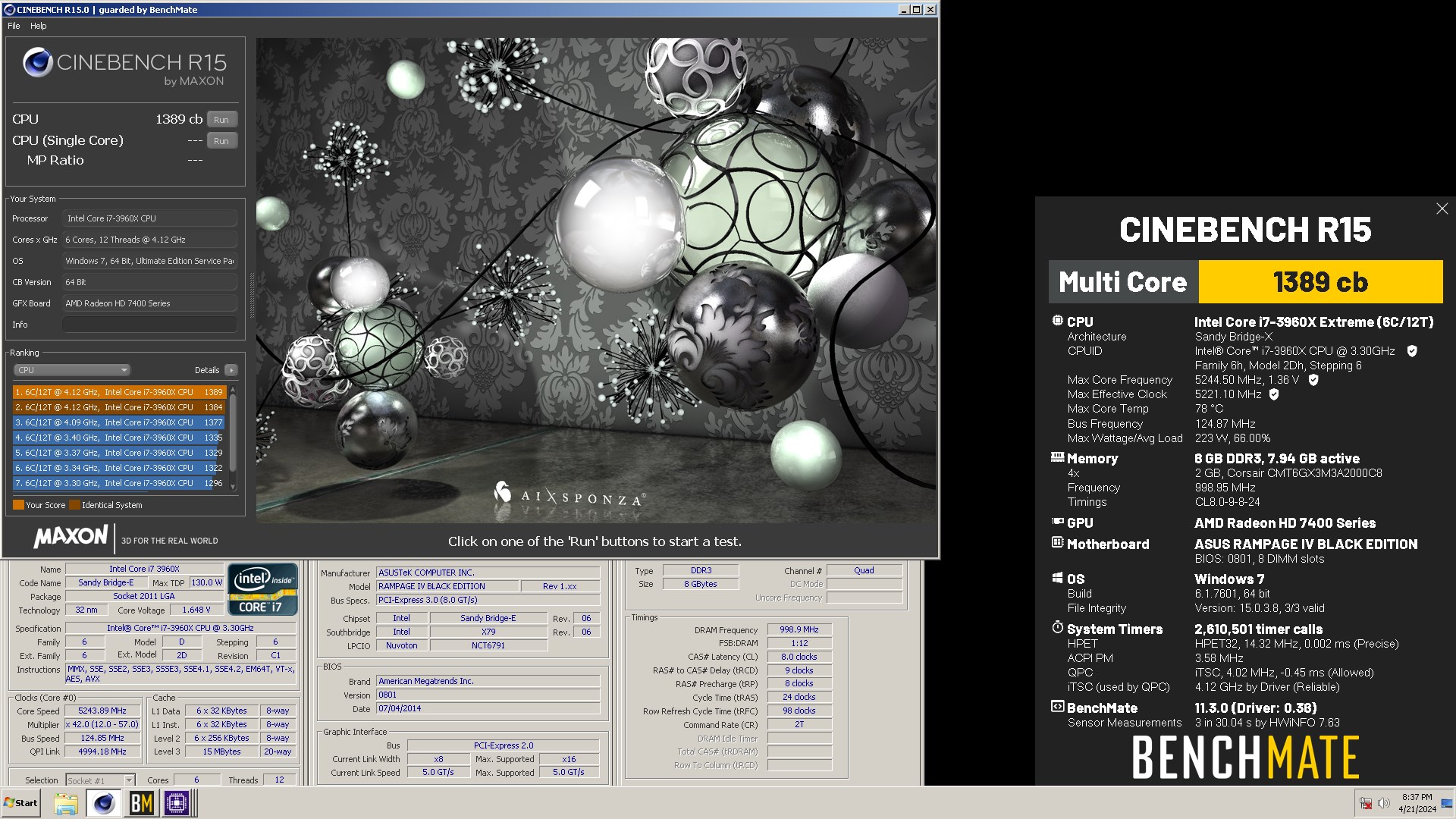Select ranking row 4 at 3.40 GHz

[x=119, y=438]
